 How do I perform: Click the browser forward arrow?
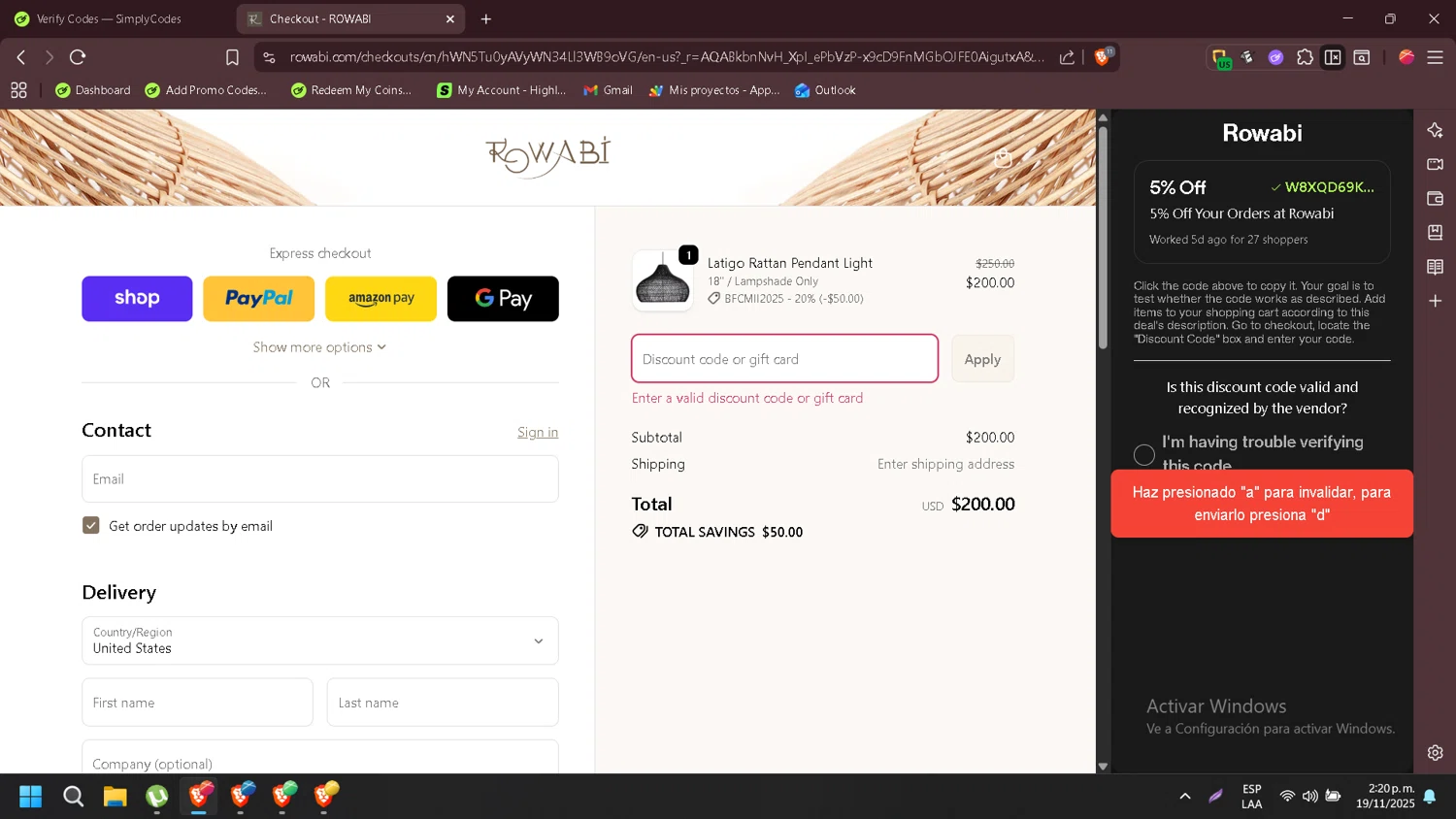(x=49, y=57)
